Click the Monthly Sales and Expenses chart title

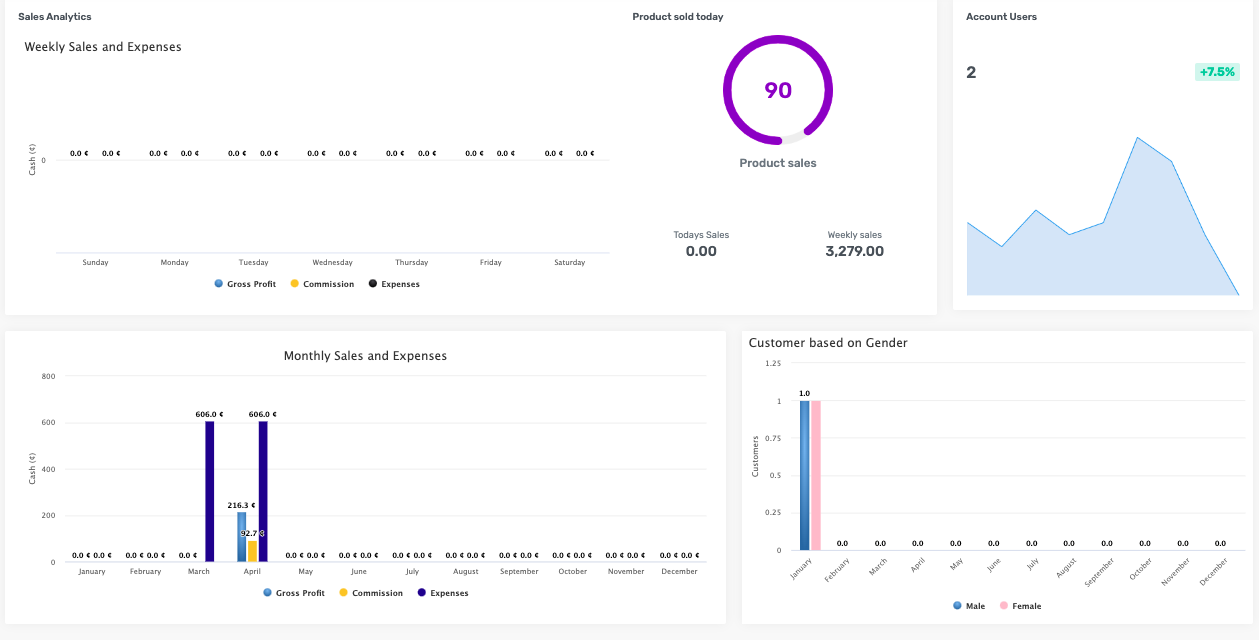pos(365,356)
